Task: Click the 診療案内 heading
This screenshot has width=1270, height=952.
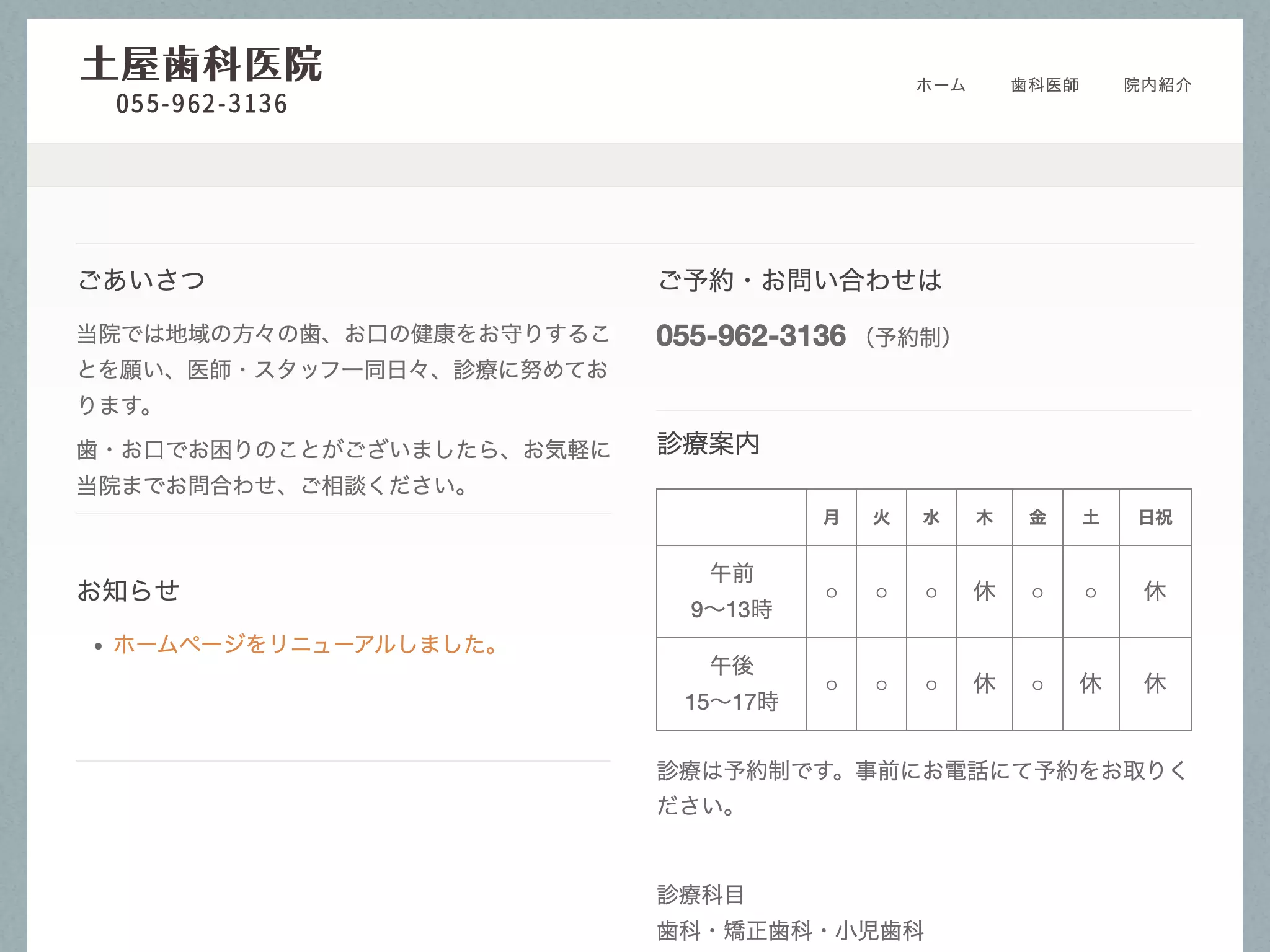Action: 709,443
